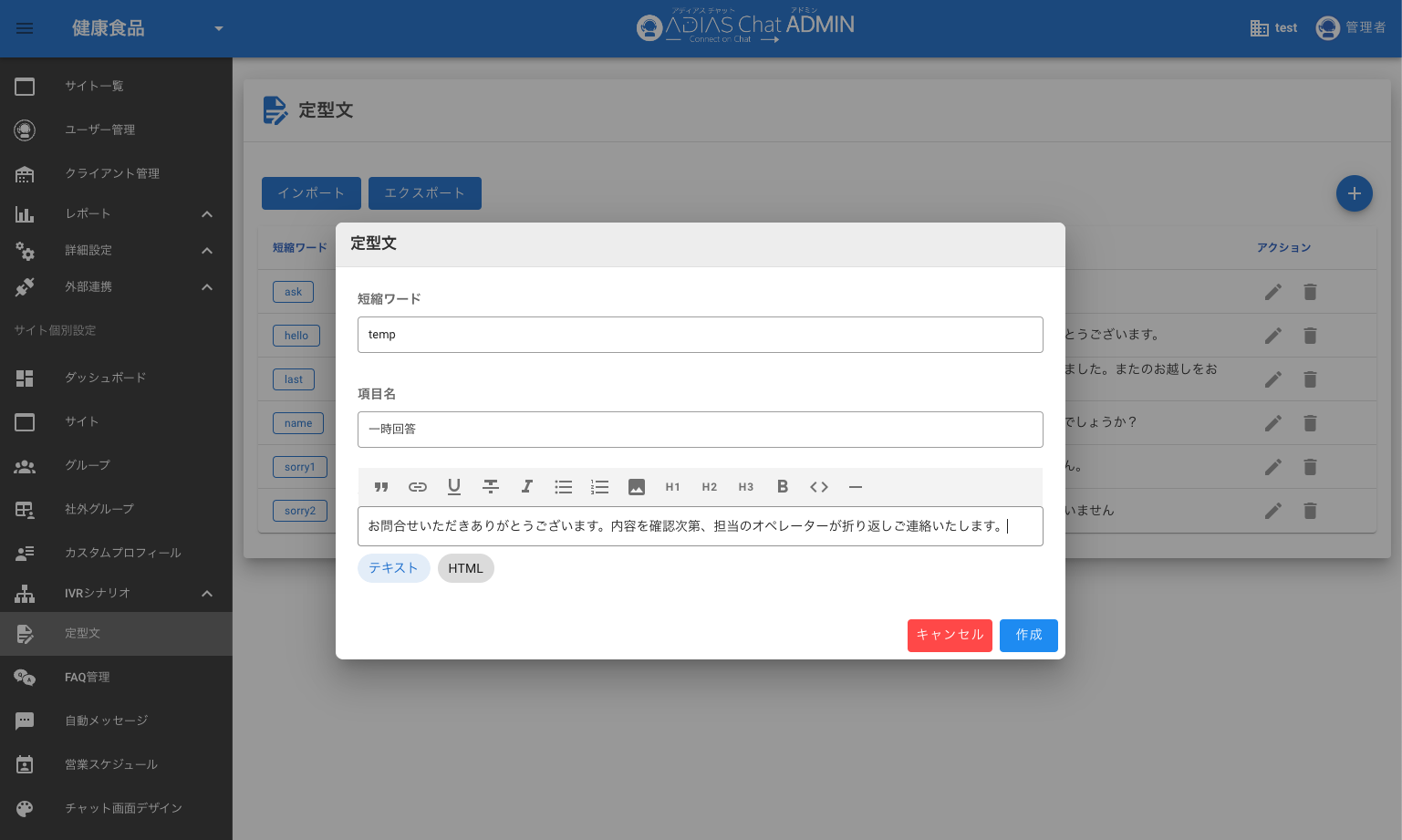Select the テキスト mode chip

[x=393, y=568]
